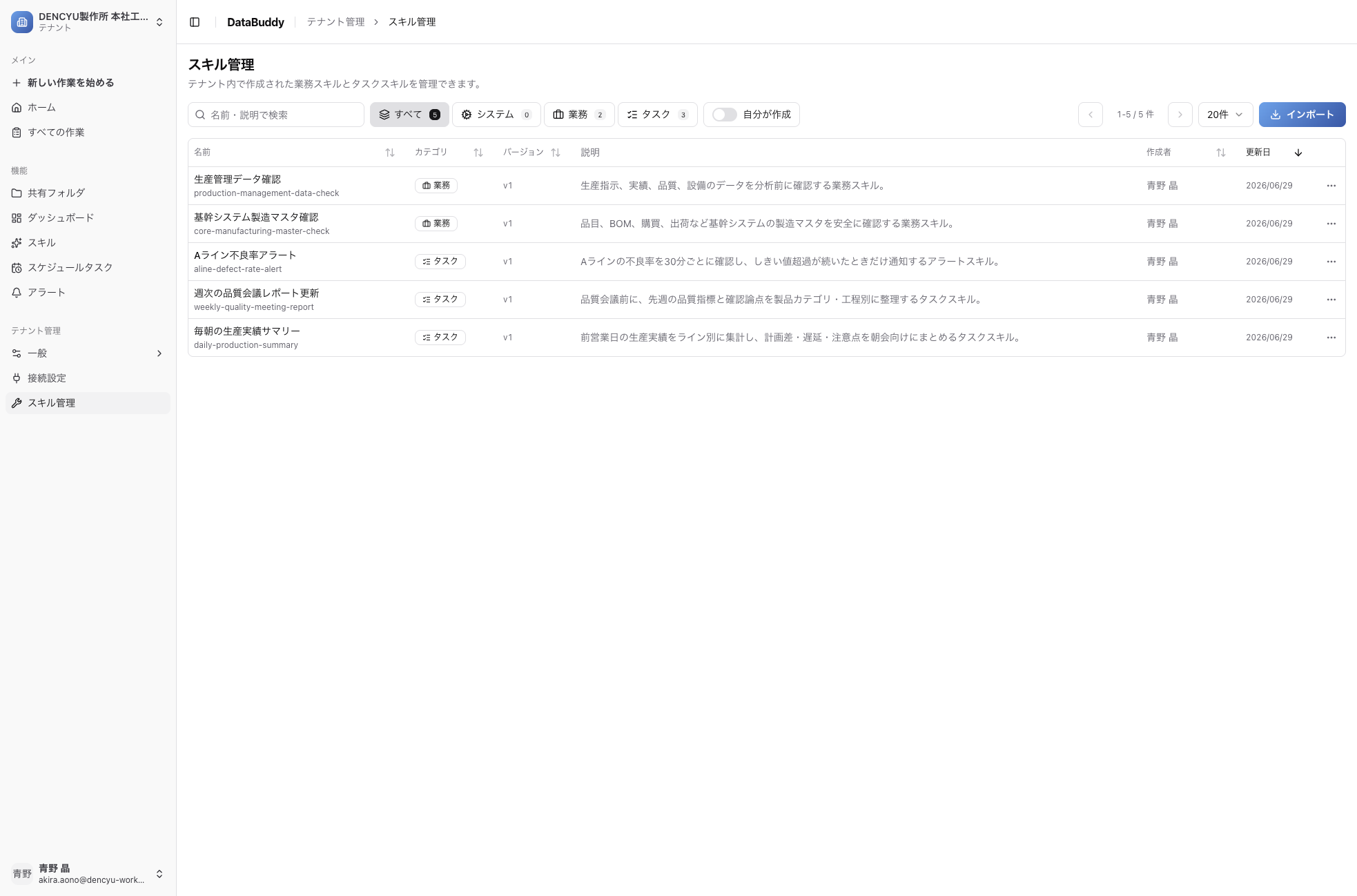Open more options for 生産管理データ確認
Viewport: 1357px width, 896px height.
click(x=1331, y=186)
